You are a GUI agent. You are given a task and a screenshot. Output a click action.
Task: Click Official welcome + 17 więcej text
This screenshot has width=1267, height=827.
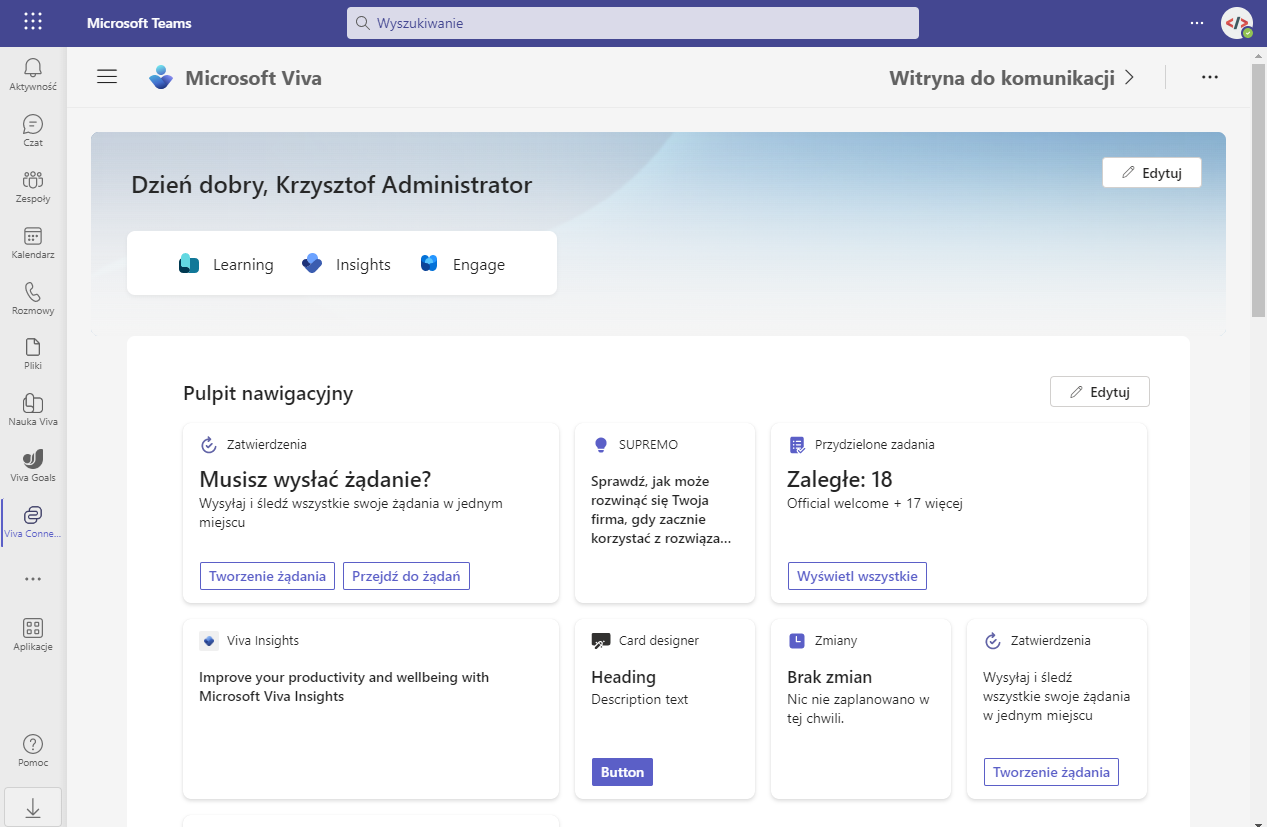pos(875,503)
